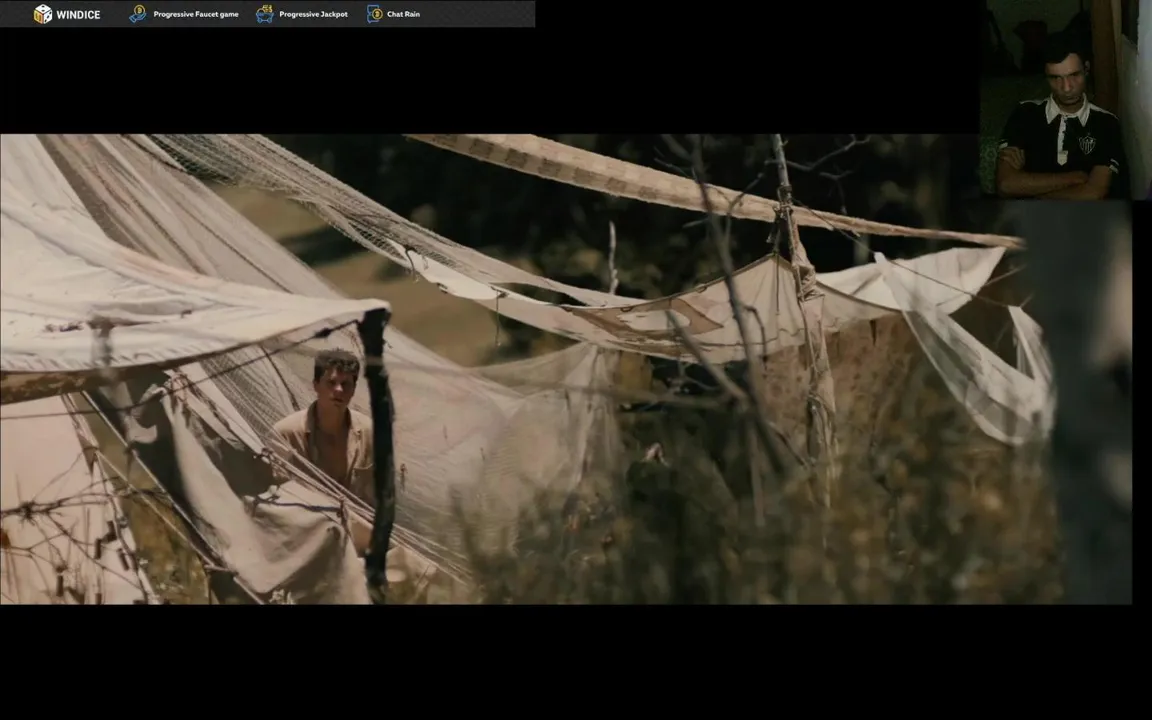
Task: Click the Progressive Faucet game coin icon
Action: coord(137,14)
